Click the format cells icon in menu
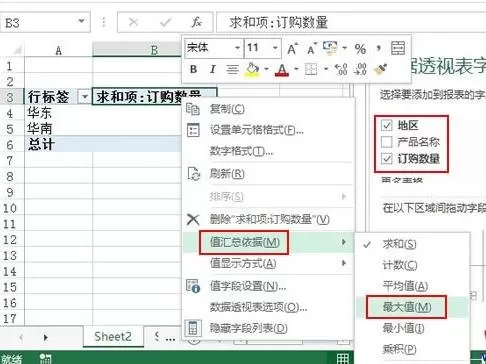486x364 pixels. [193, 130]
